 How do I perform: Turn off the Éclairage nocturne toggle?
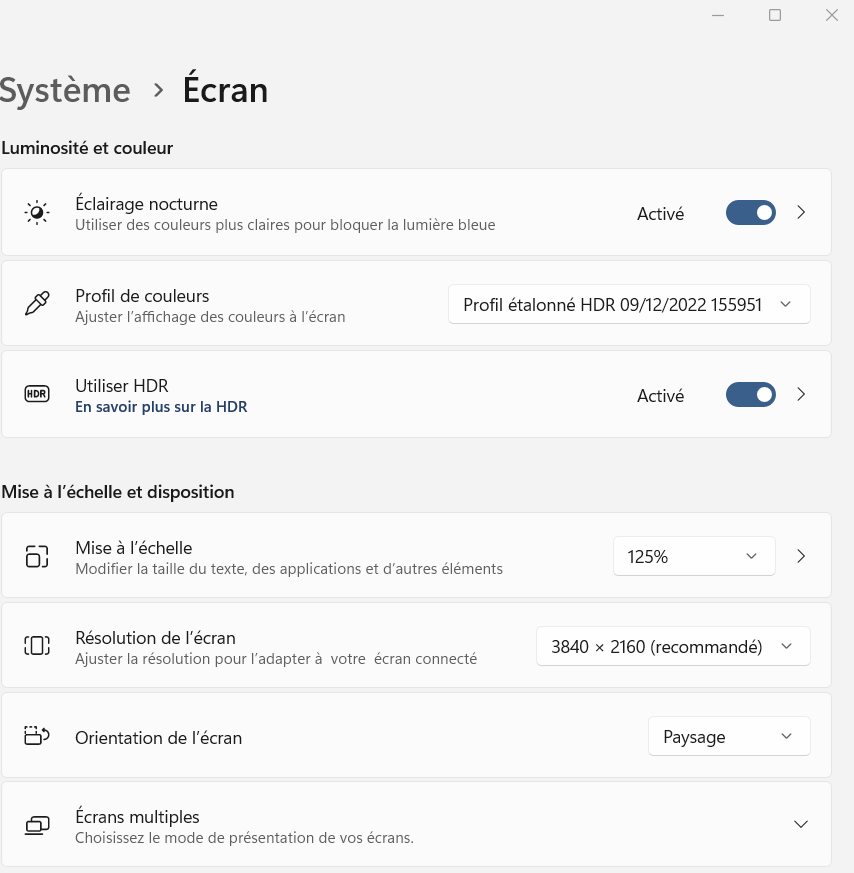[x=750, y=213]
